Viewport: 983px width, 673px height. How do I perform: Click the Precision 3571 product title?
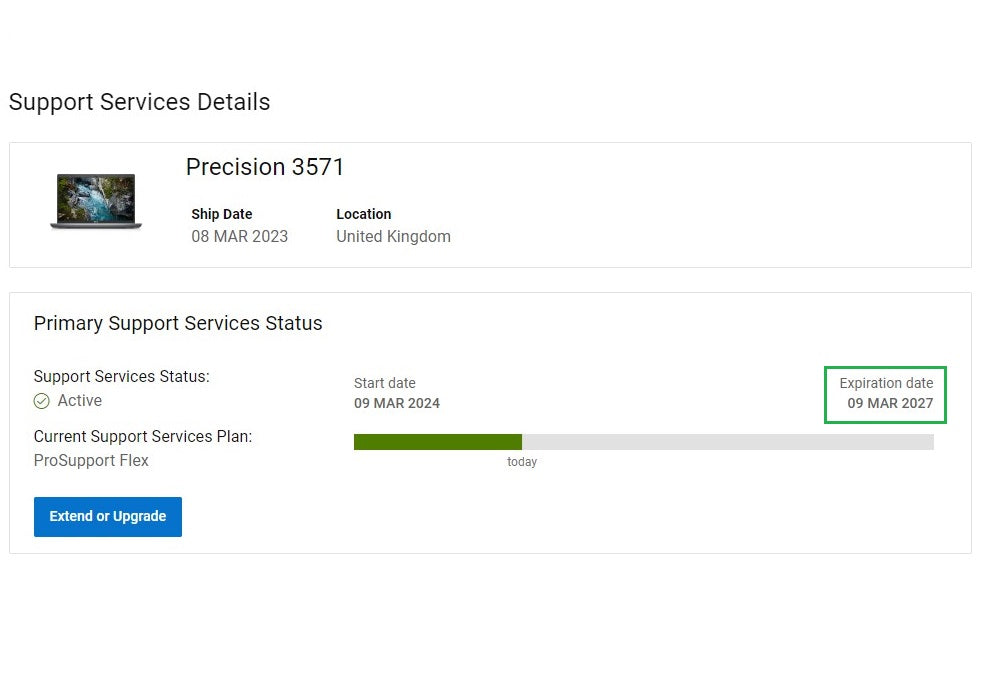click(265, 167)
